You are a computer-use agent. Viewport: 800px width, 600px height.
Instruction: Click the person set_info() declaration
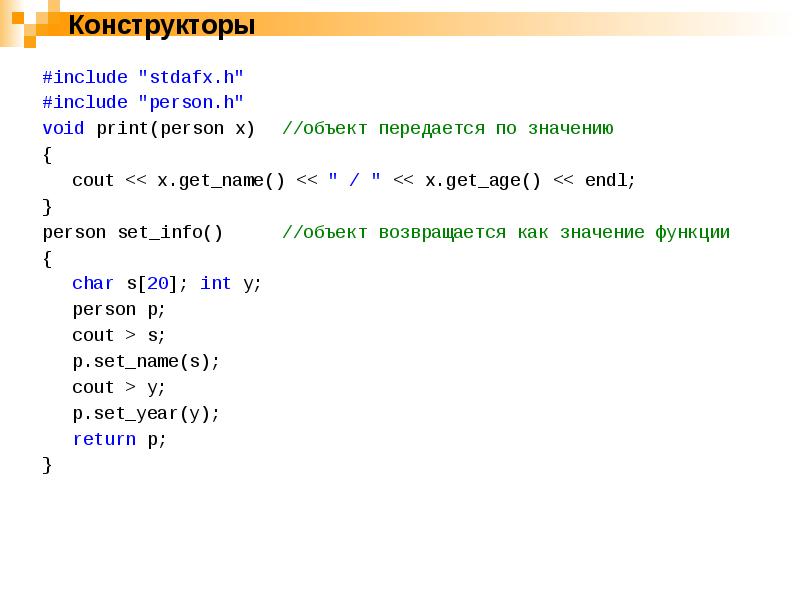point(133,232)
